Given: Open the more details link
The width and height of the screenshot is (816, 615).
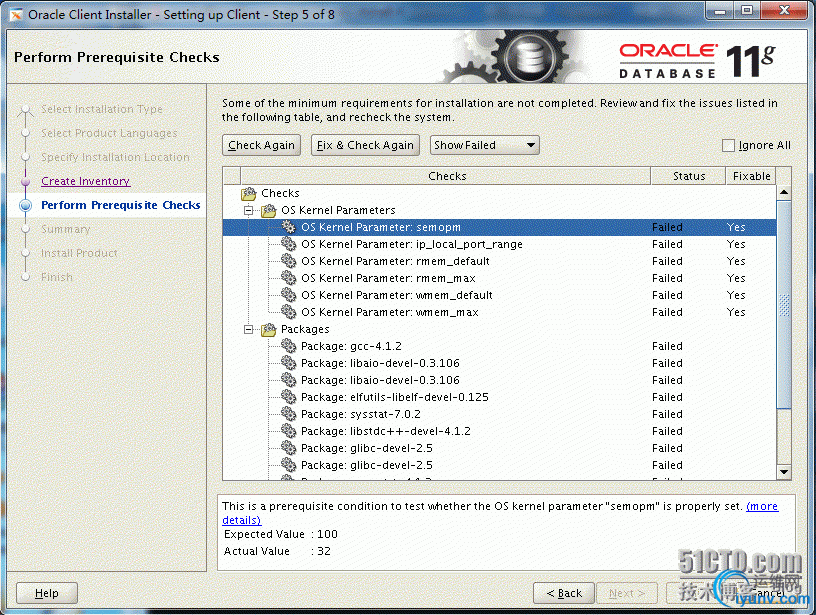Looking at the screenshot, I should (762, 506).
